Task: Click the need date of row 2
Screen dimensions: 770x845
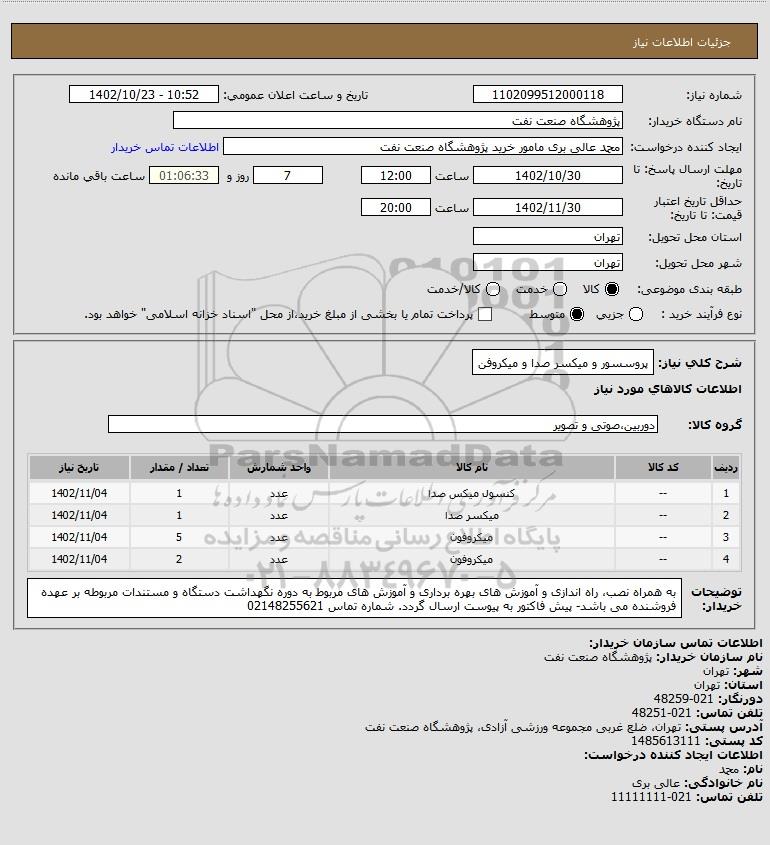Action: [79, 515]
